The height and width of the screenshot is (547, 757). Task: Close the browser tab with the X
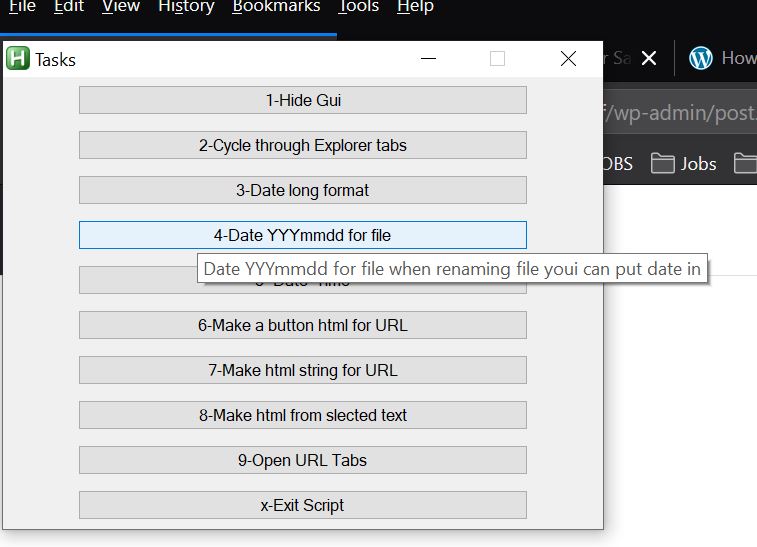pyautogui.click(x=649, y=59)
